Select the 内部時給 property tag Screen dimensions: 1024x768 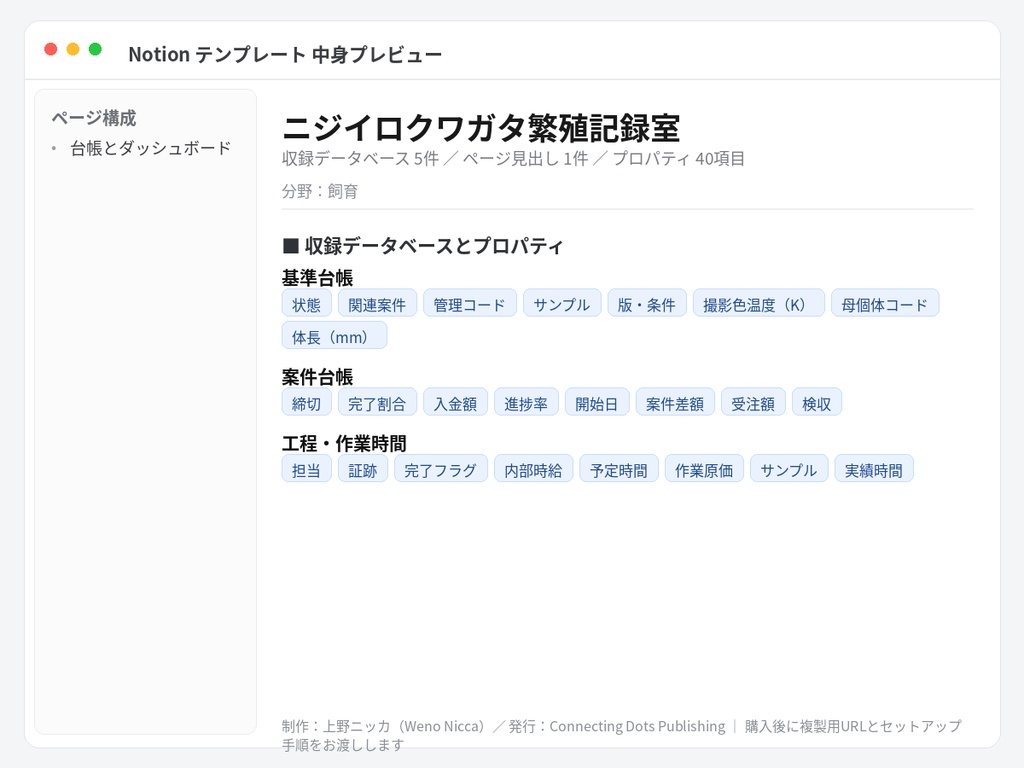[x=534, y=470]
